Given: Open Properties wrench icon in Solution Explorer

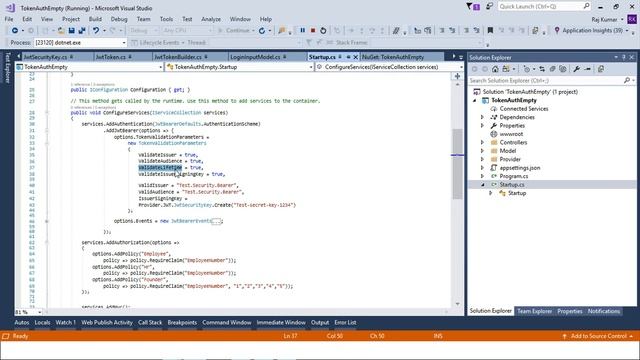Looking at the screenshot, I should coord(576,69).
